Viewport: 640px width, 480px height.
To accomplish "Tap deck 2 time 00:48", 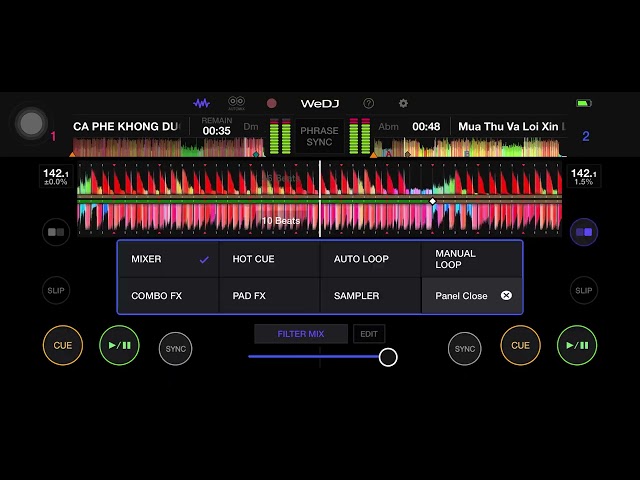I will 426,127.
